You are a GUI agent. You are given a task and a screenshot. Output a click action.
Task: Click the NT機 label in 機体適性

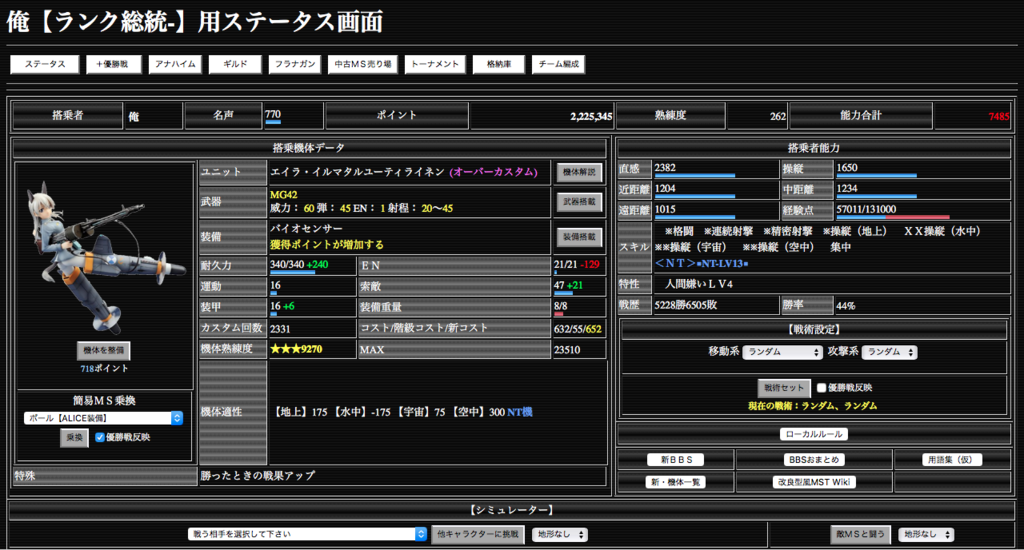[520, 412]
